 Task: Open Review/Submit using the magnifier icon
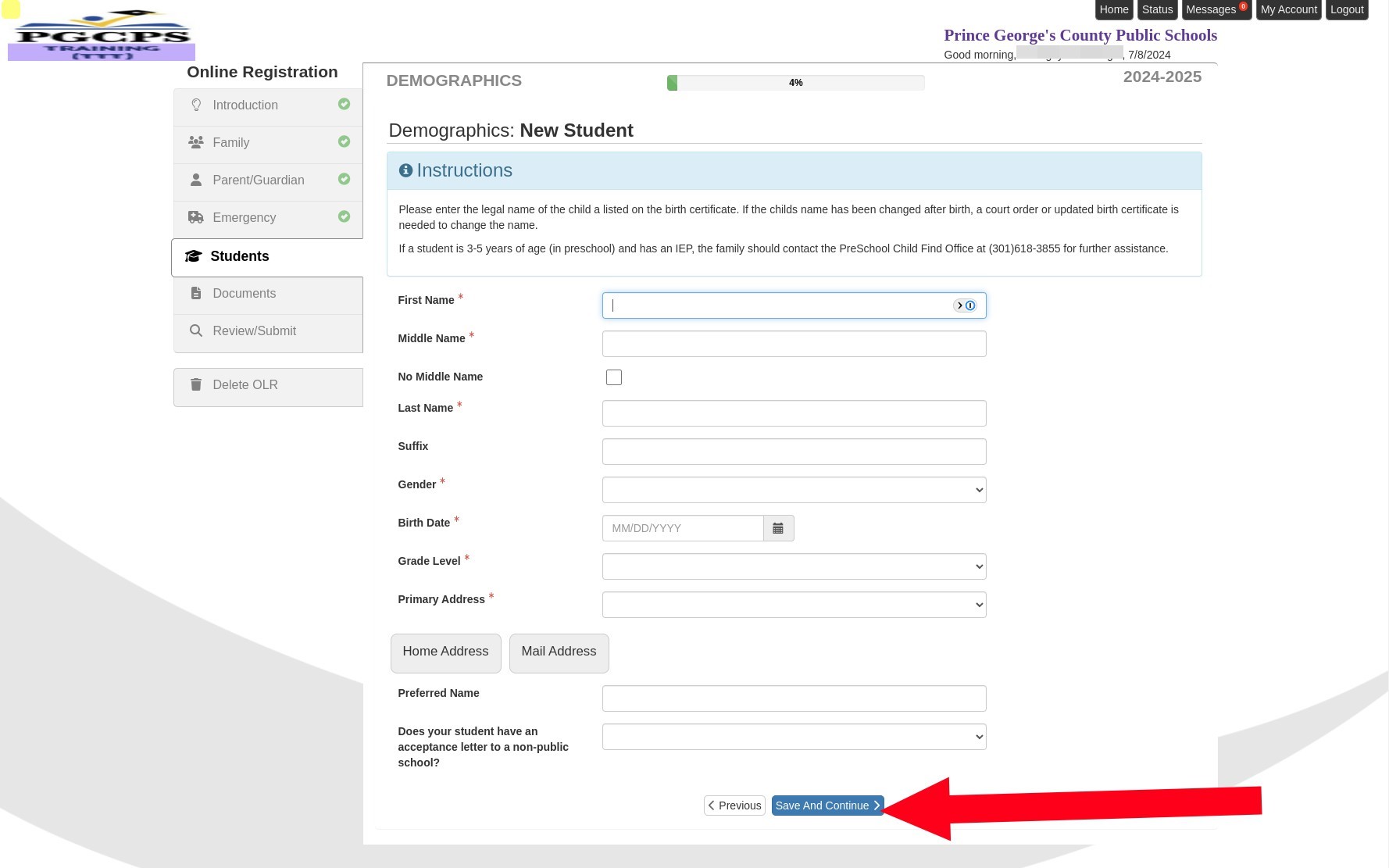coord(195,330)
